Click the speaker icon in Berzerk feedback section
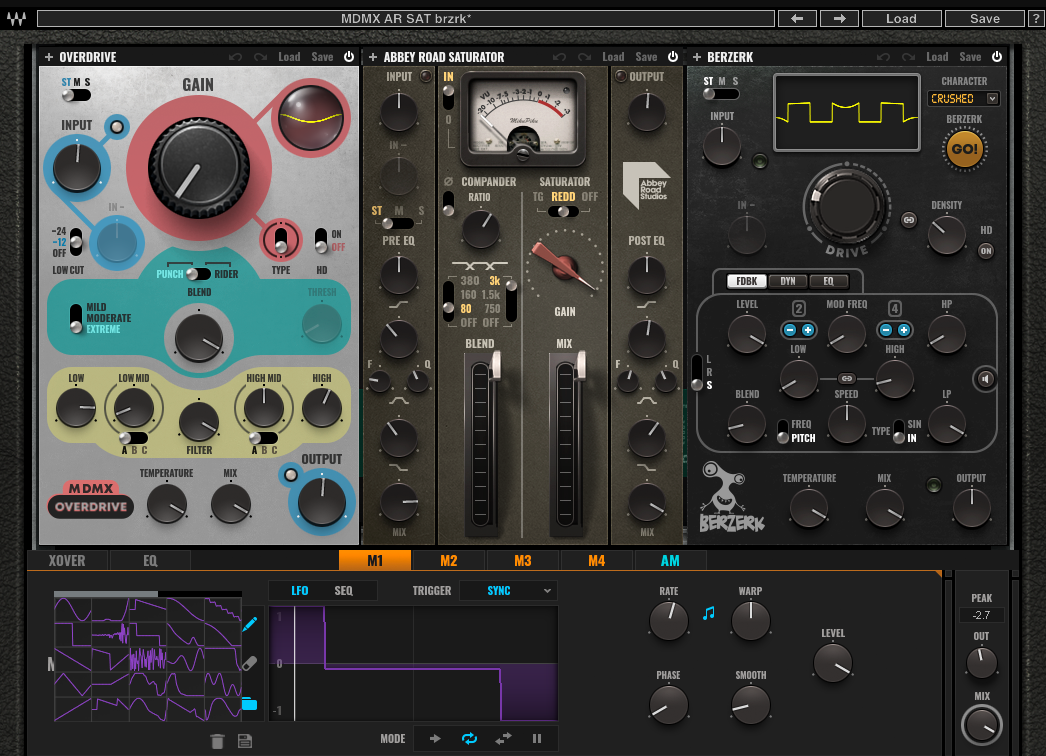The image size is (1046, 756). point(986,379)
